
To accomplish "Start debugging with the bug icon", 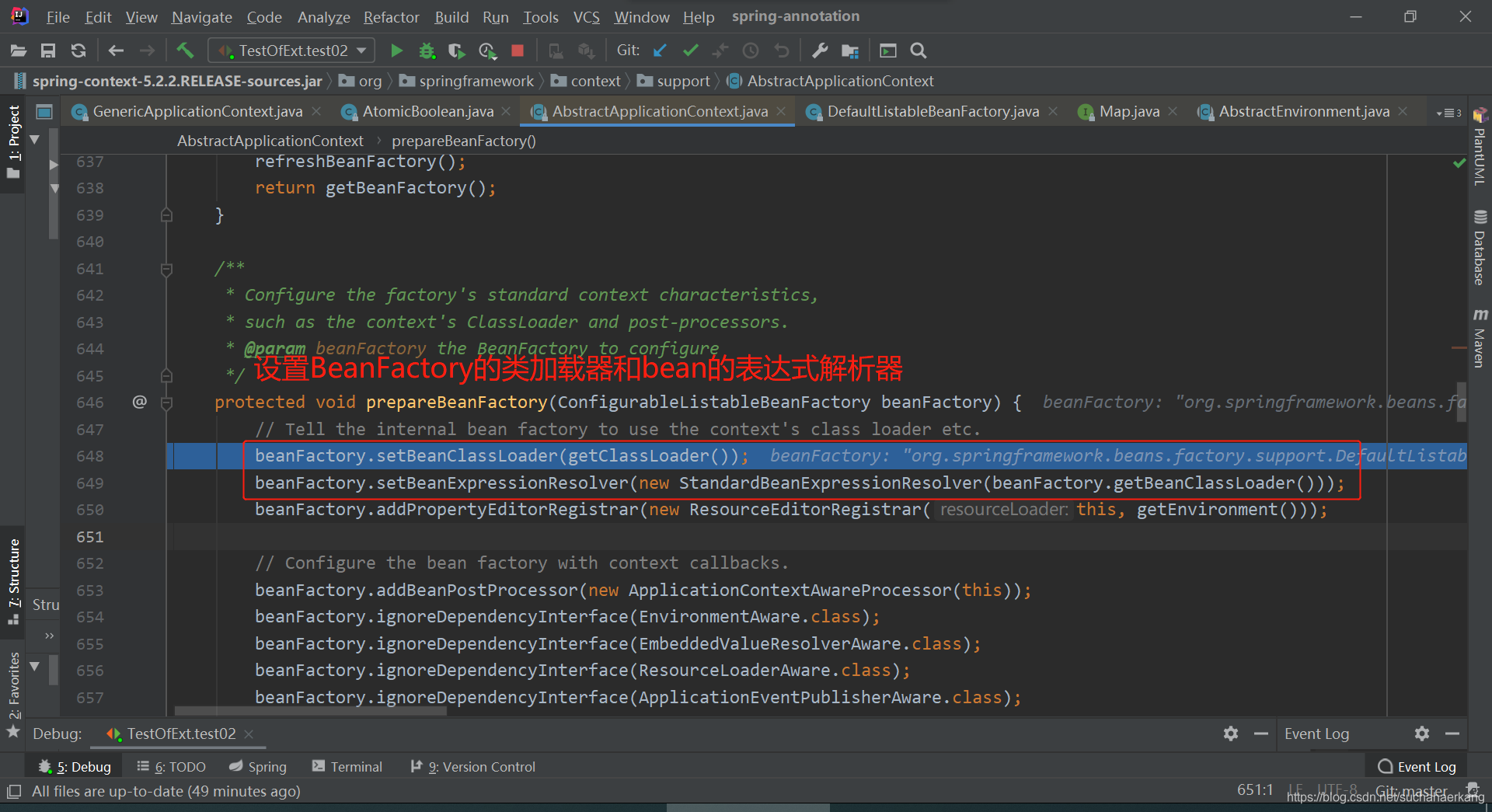I will pyautogui.click(x=427, y=51).
